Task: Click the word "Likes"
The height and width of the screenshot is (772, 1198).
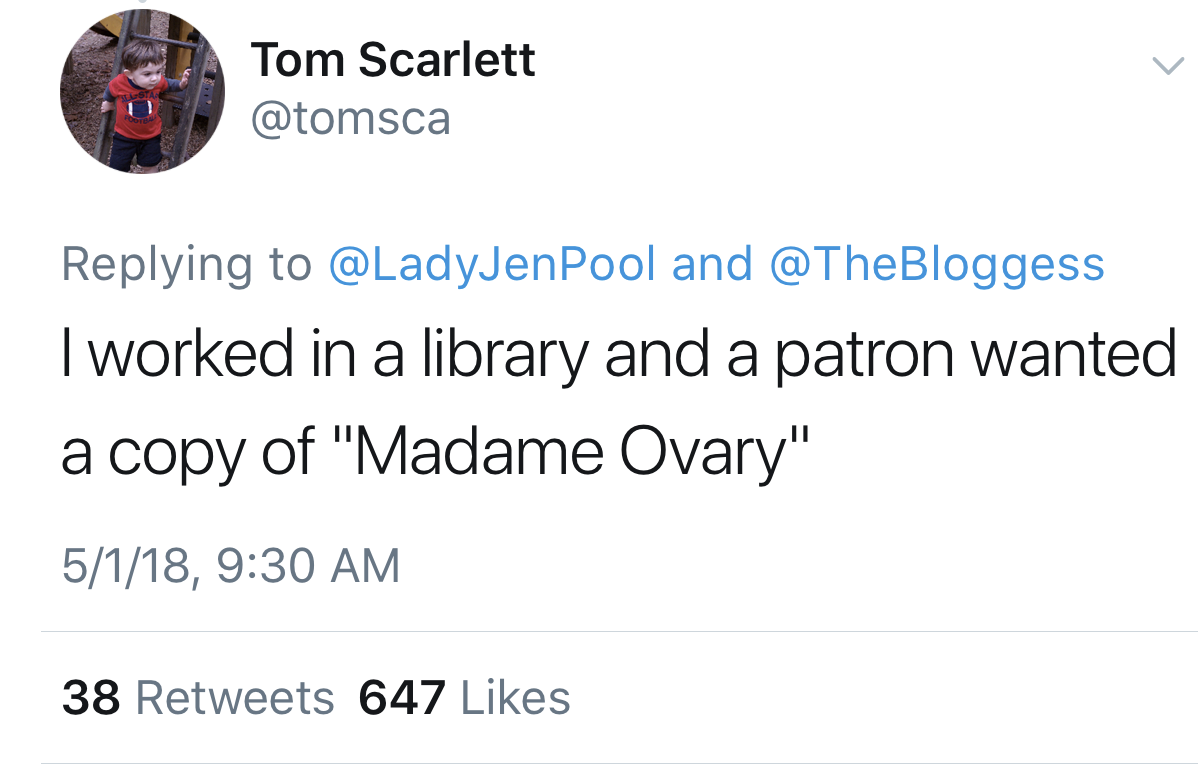Action: pyautogui.click(x=516, y=697)
